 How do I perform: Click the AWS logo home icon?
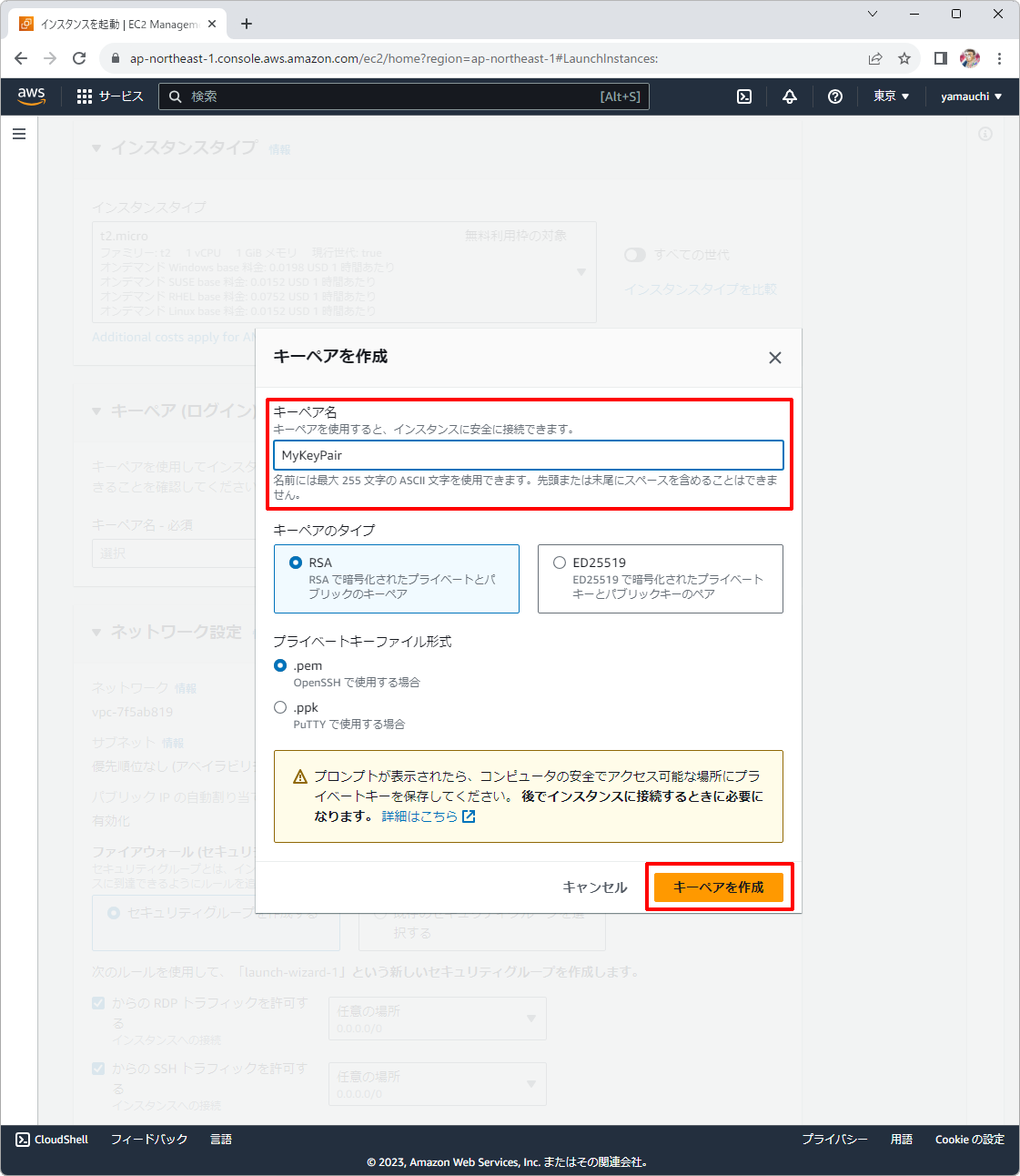point(31,96)
